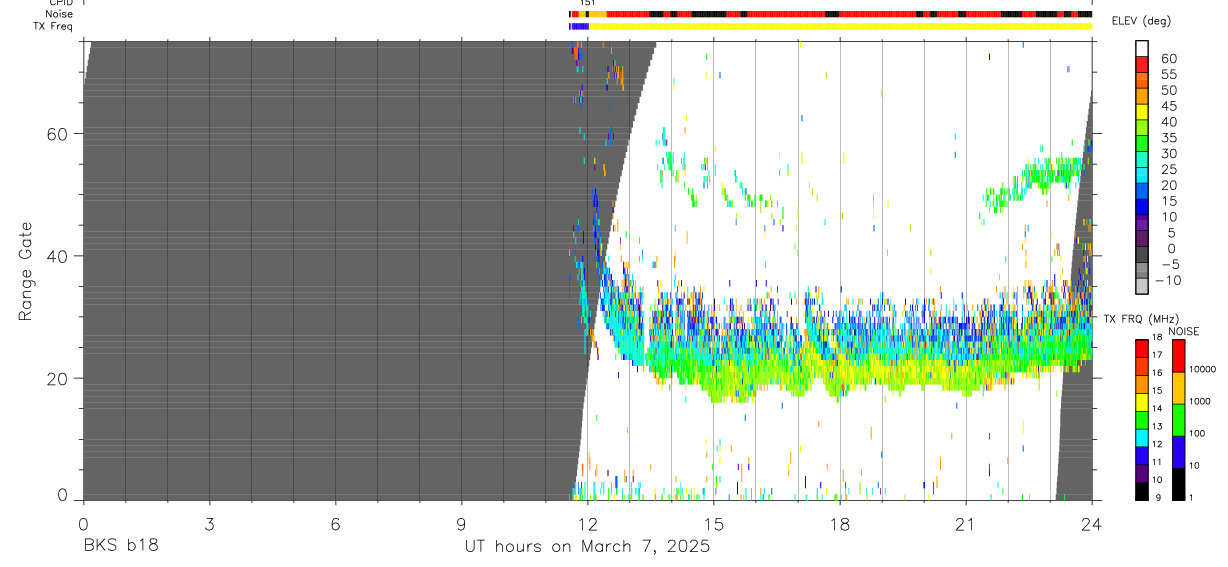Click the dark blue ELEV swatch beside 15

click(x=1142, y=207)
